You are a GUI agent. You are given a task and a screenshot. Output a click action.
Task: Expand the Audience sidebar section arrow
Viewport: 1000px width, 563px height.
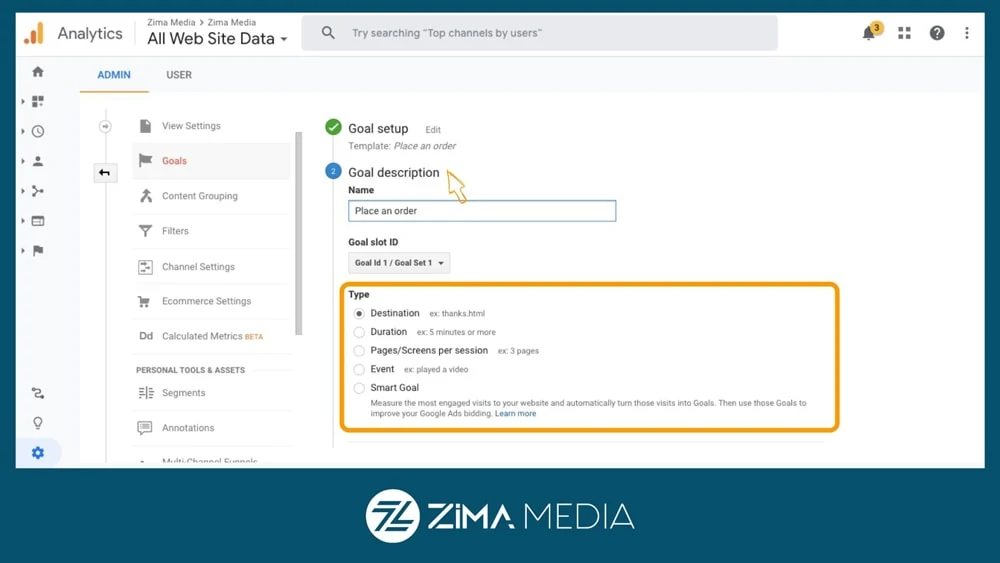click(x=23, y=161)
